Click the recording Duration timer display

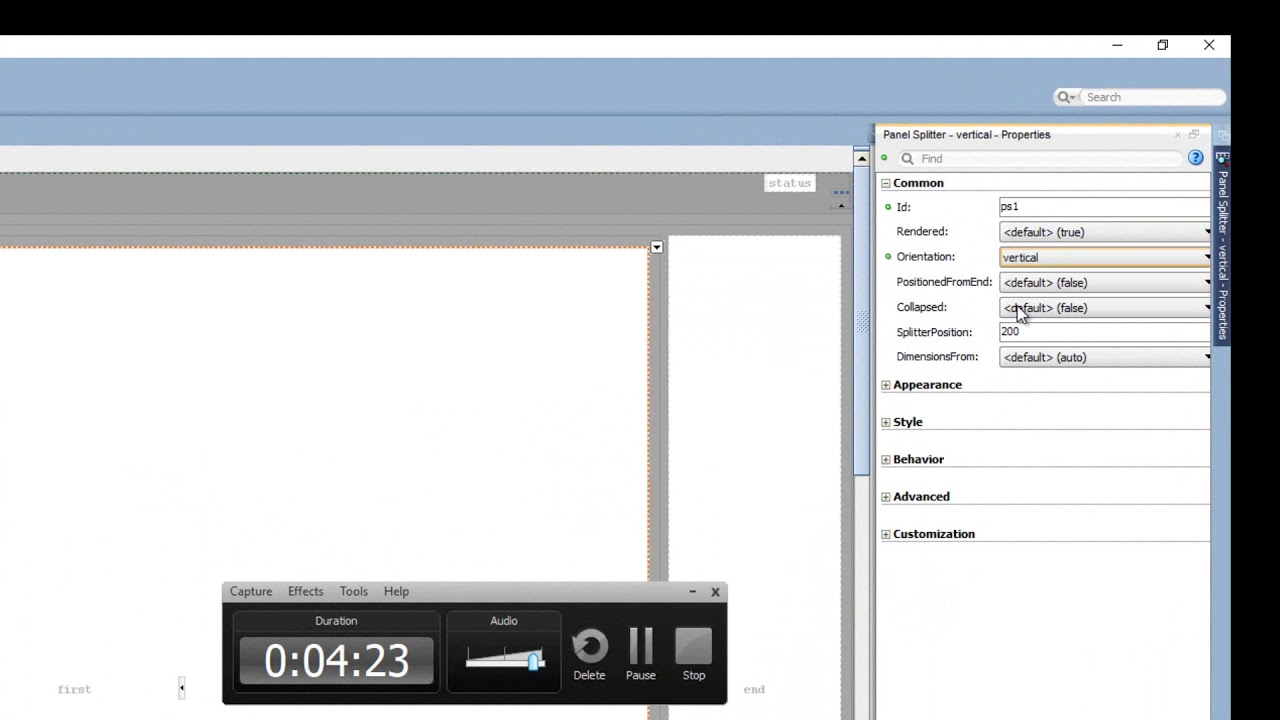336,661
